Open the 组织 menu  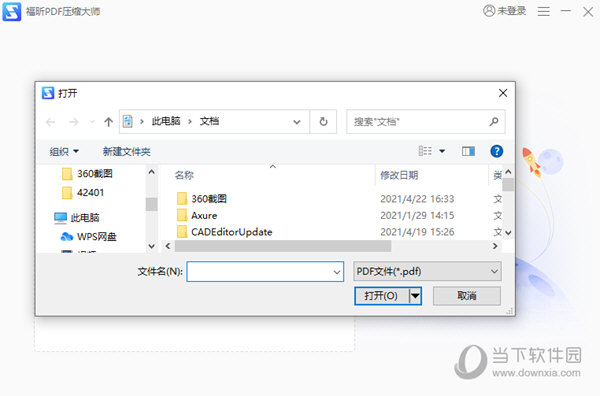point(64,152)
